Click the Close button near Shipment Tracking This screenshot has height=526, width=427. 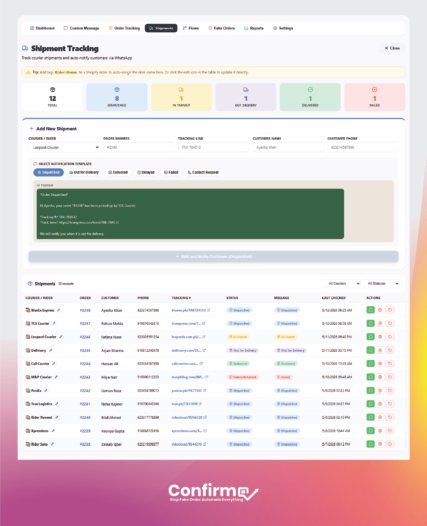[392, 48]
